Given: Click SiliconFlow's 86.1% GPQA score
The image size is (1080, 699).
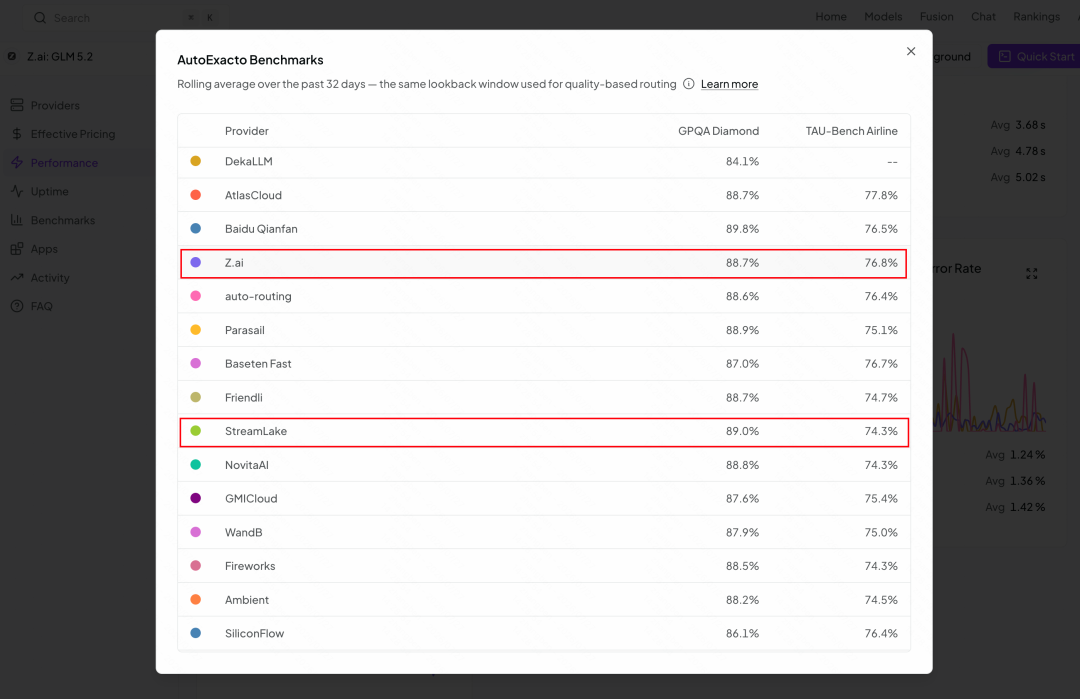Looking at the screenshot, I should (742, 634).
